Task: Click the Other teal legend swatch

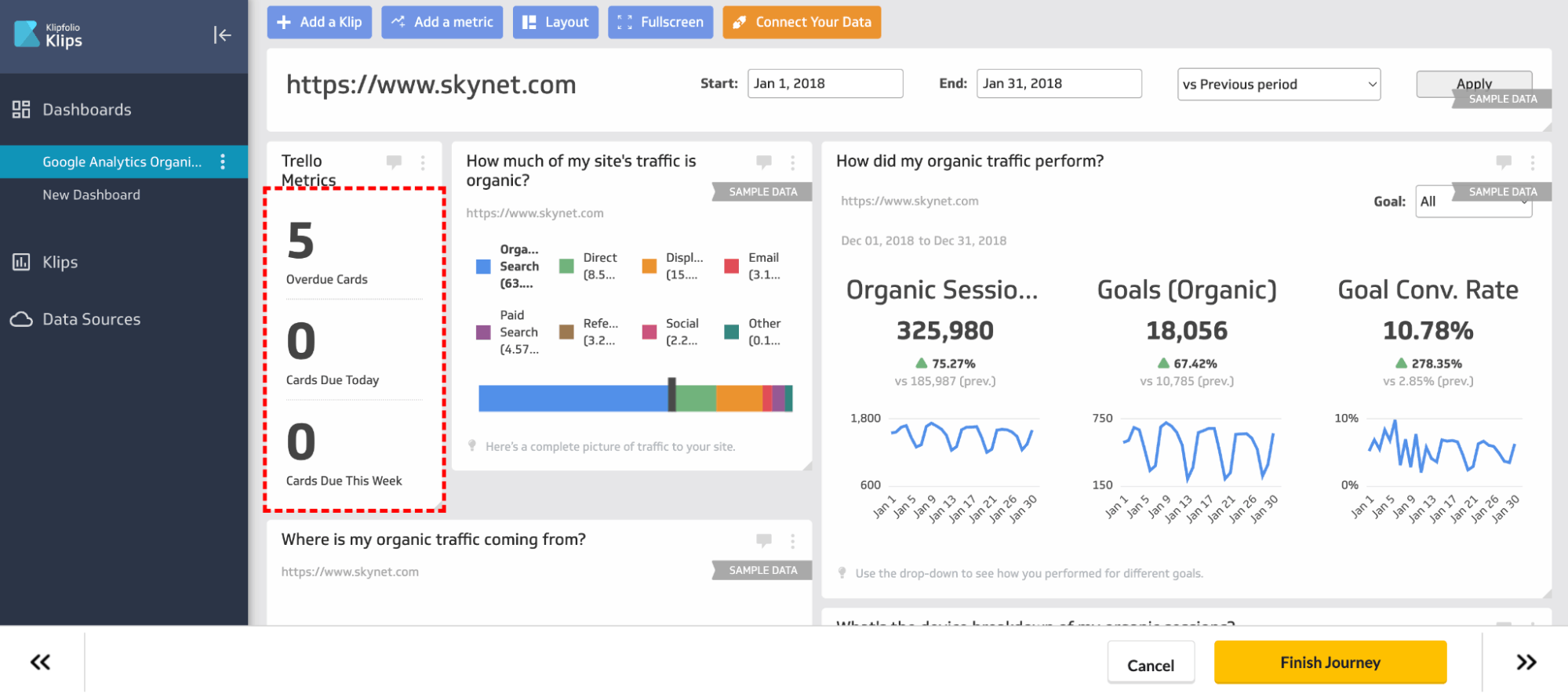Action: coord(732,332)
